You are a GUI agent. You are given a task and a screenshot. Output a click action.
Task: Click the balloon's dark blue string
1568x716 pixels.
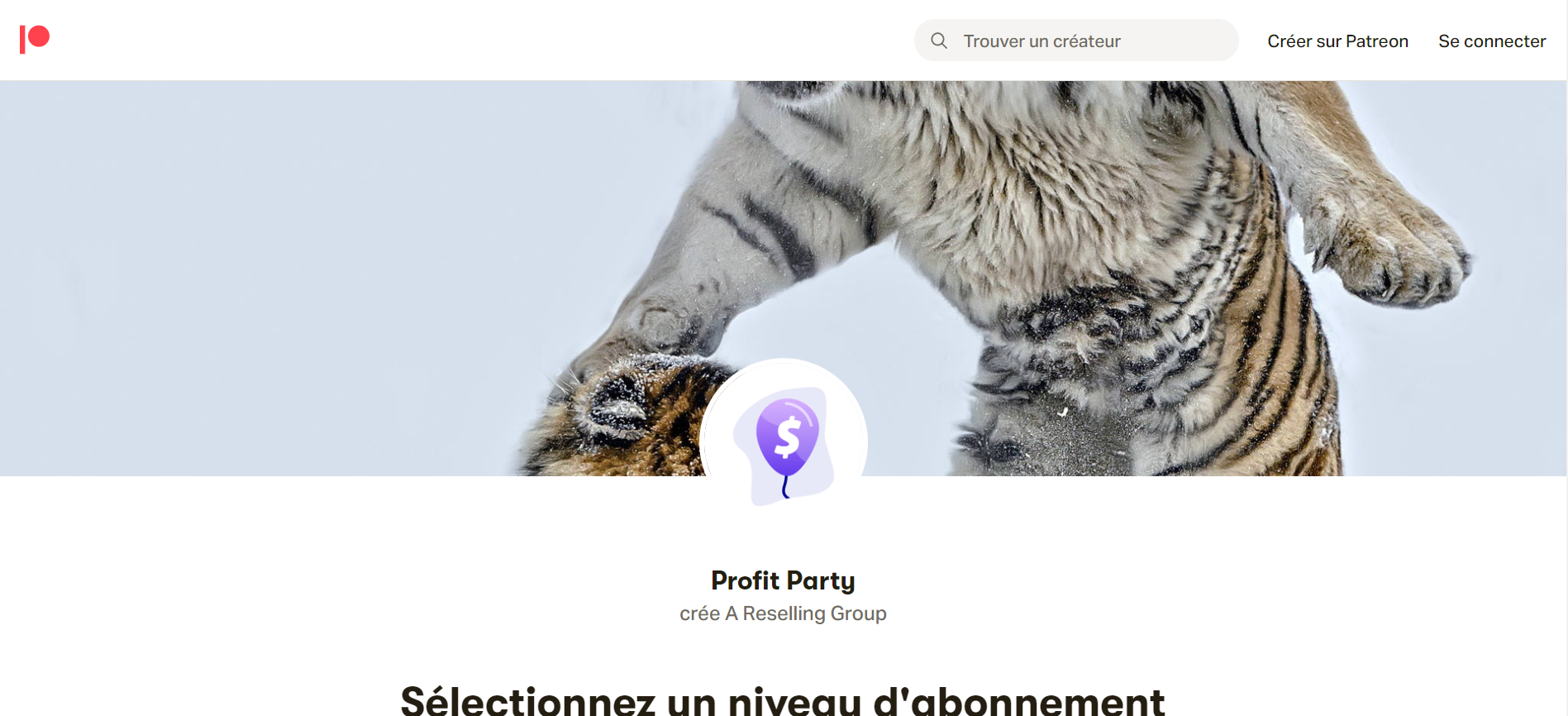[785, 486]
